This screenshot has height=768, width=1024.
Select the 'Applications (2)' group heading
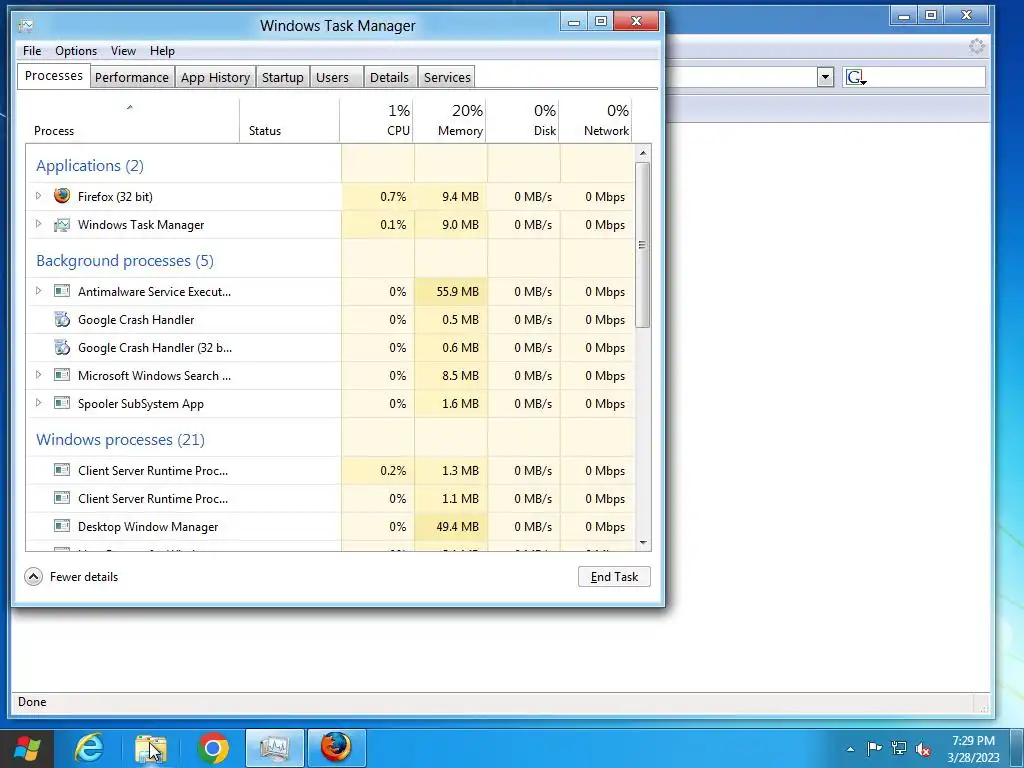pos(89,165)
